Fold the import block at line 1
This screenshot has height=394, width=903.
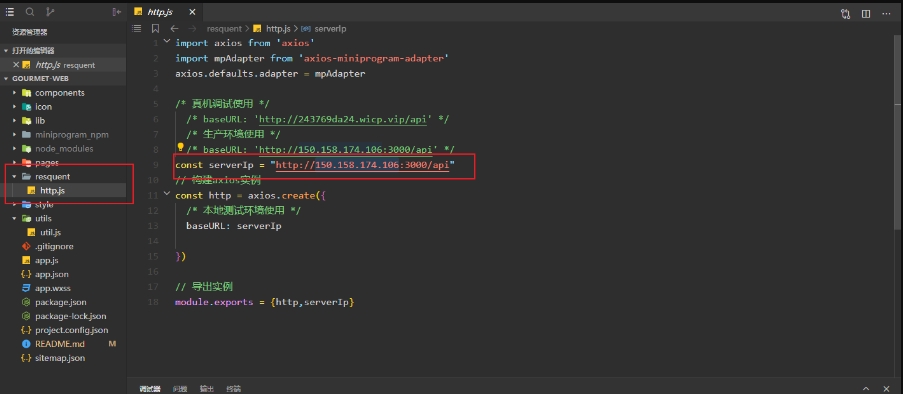(166, 41)
